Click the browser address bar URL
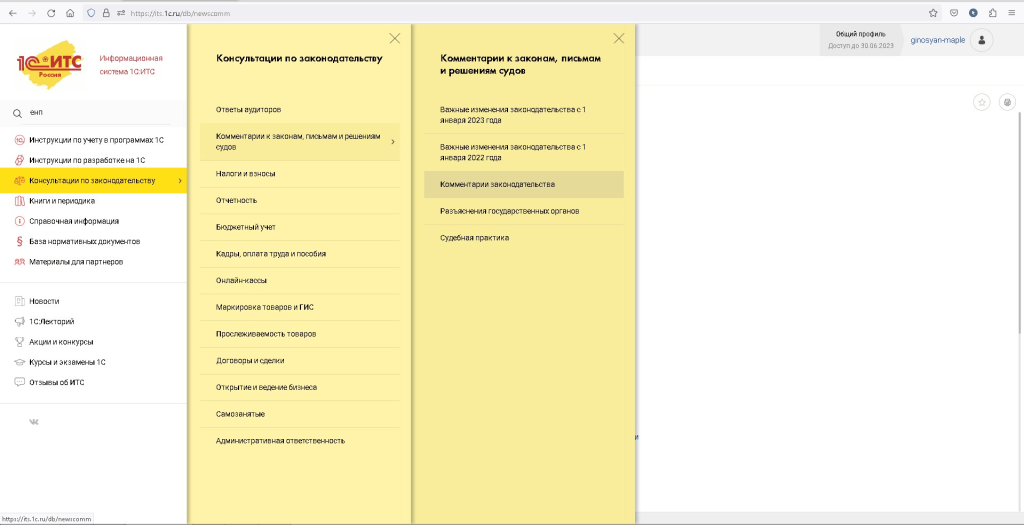Screen dimensions: 1024x525 [180, 13]
